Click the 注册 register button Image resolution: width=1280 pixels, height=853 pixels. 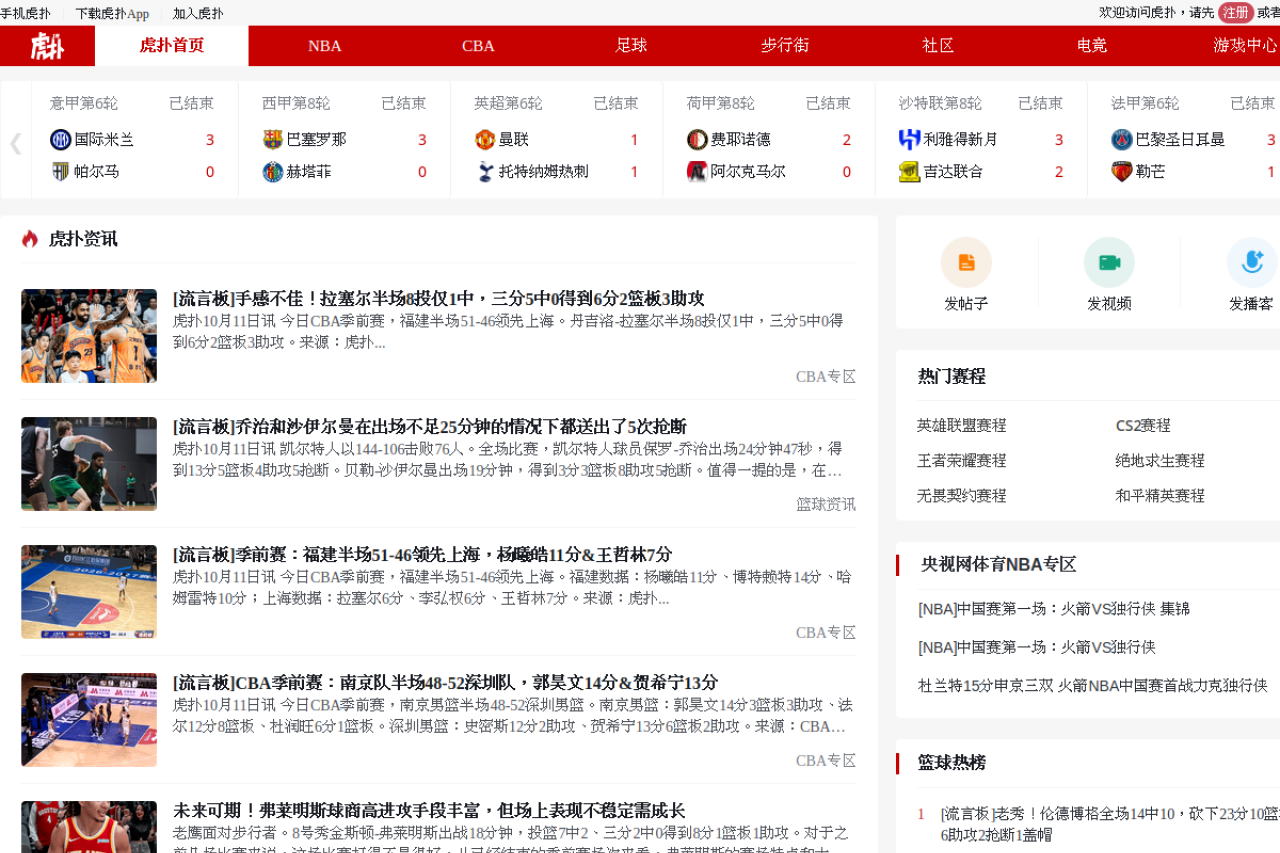click(x=1236, y=13)
